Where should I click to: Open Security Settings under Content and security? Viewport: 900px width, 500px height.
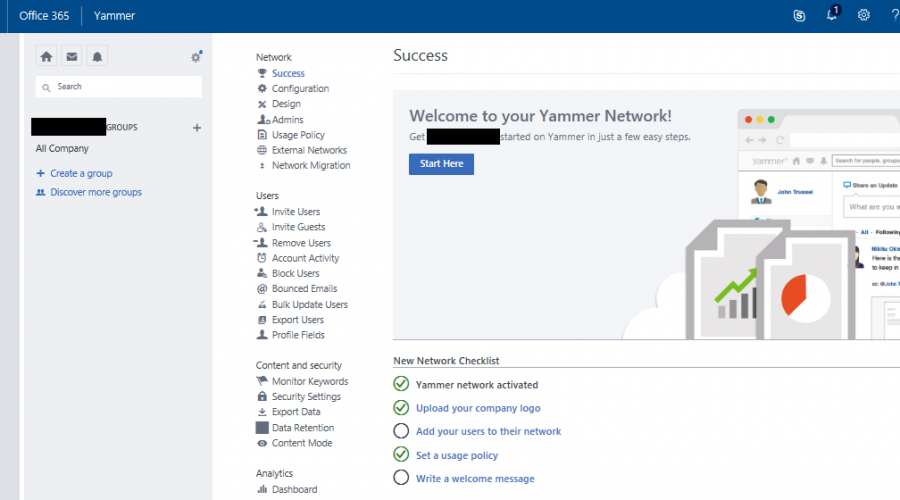point(306,397)
